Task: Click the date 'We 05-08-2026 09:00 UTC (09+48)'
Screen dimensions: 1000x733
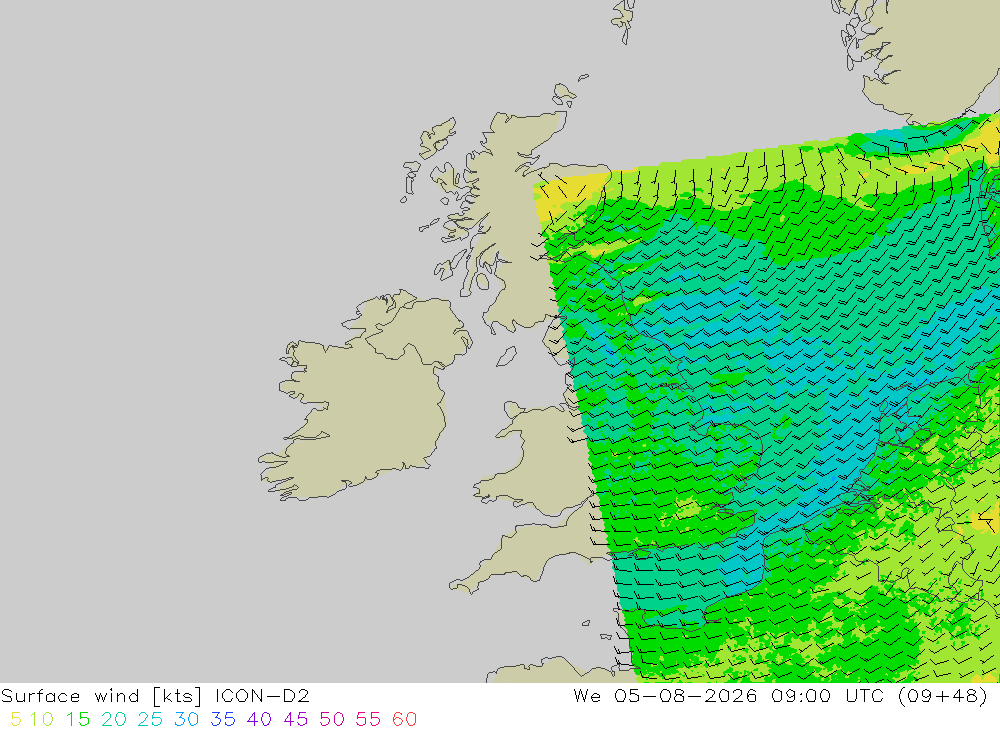Action: (781, 695)
